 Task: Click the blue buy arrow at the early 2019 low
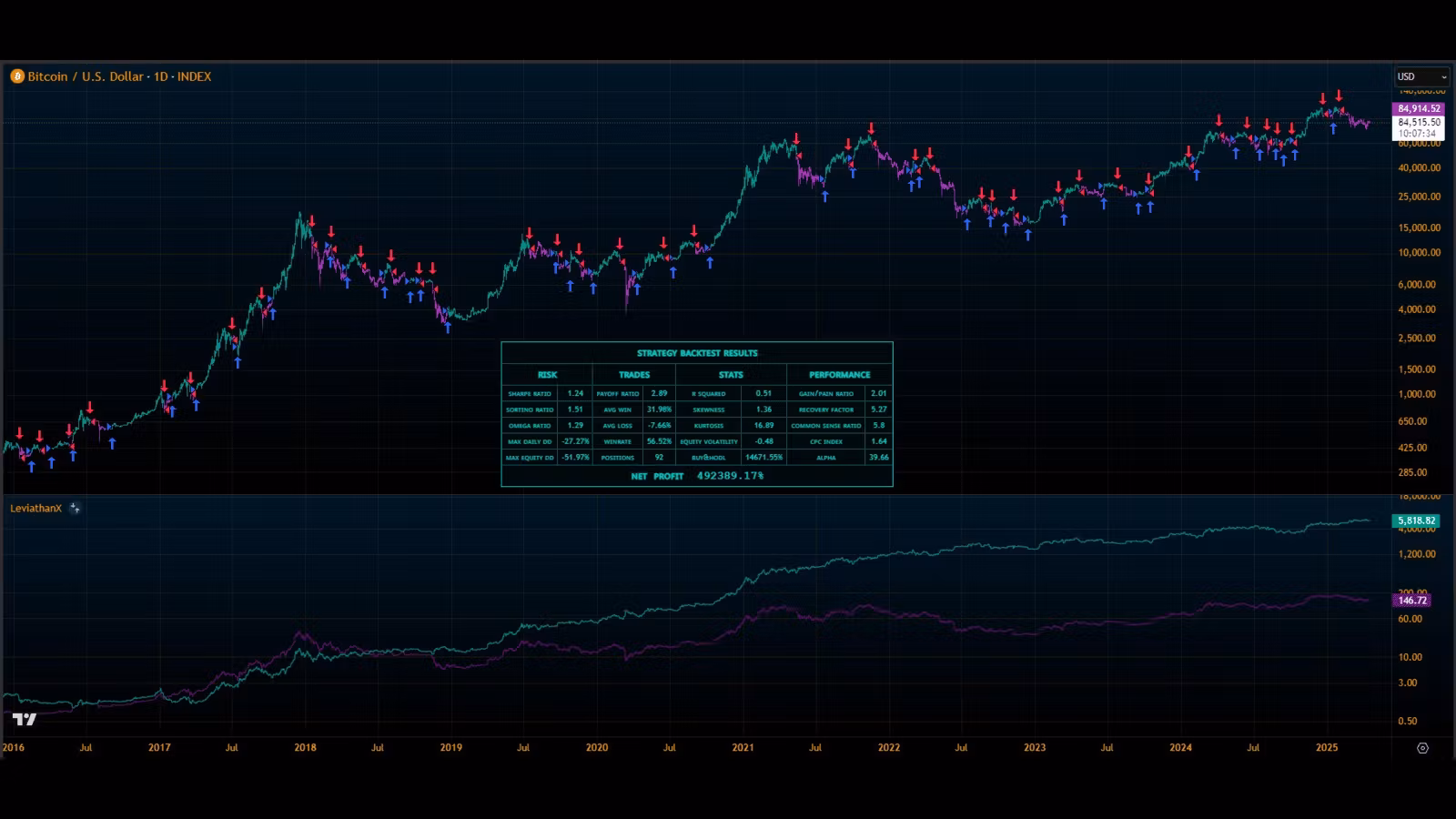click(448, 327)
